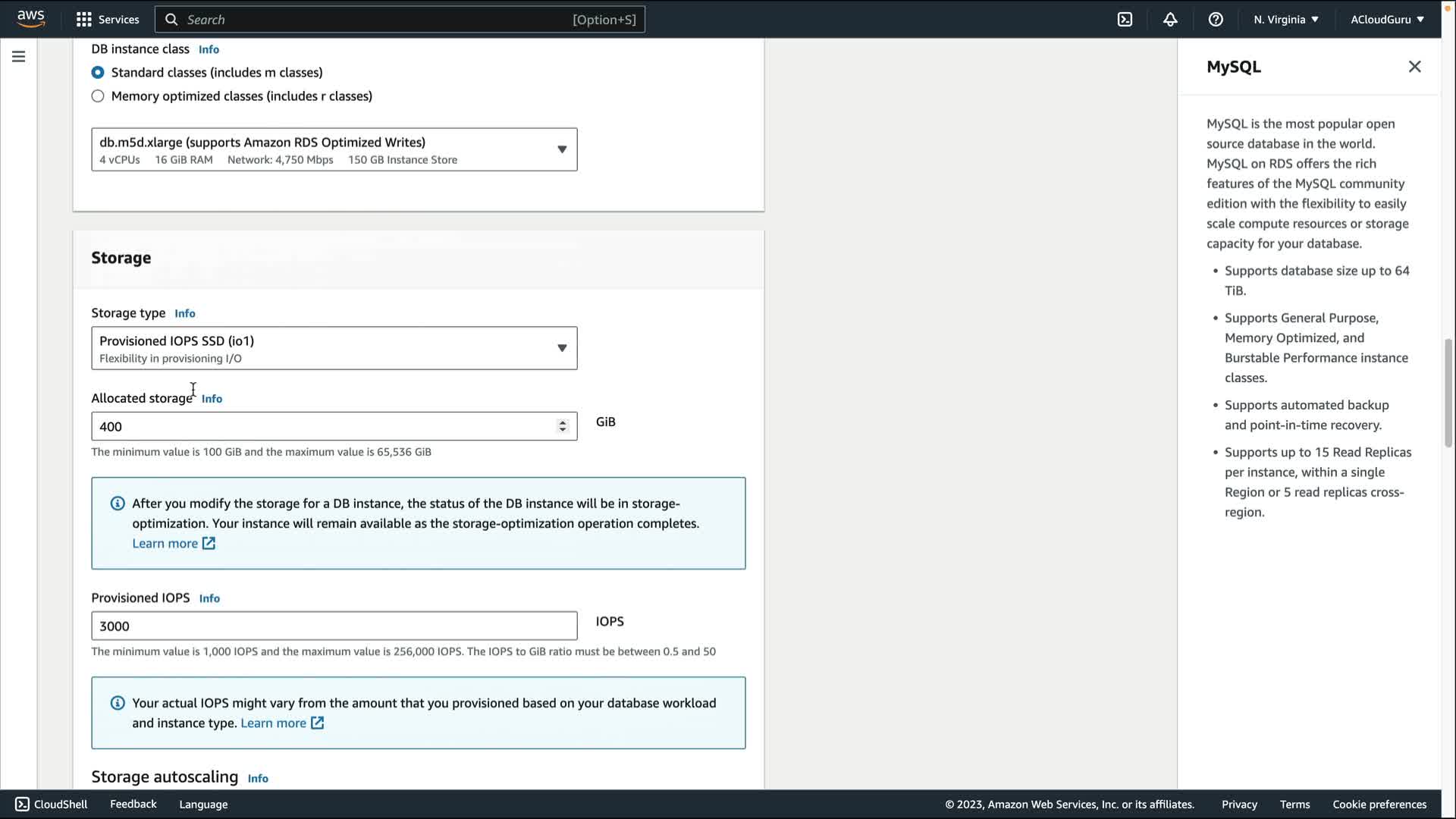Open the Language menu in footer
Image resolution: width=1456 pixels, height=819 pixels.
click(203, 805)
